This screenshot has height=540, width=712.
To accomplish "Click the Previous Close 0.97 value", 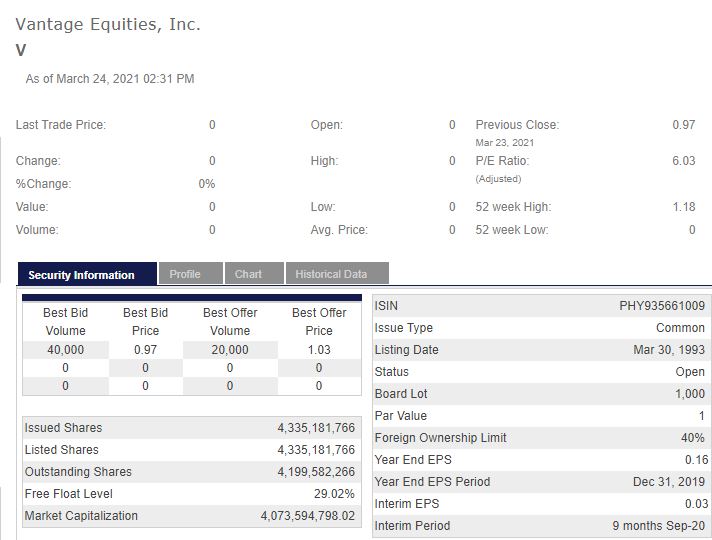I will [x=684, y=124].
